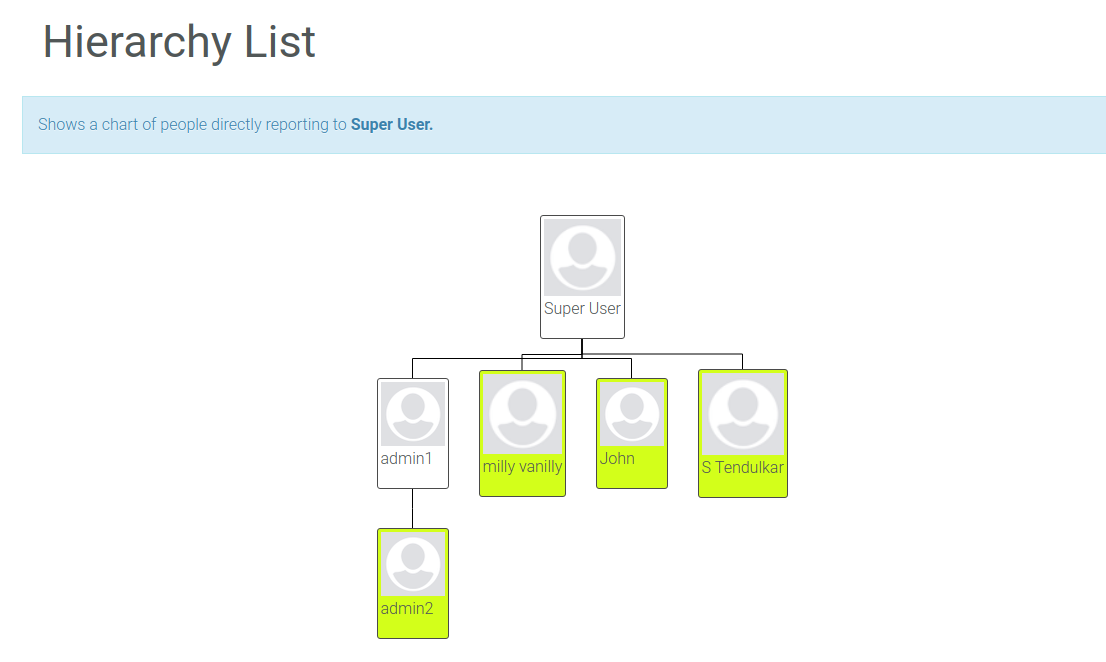Click green area below John's name
The width and height of the screenshot is (1106, 662).
pos(631,478)
